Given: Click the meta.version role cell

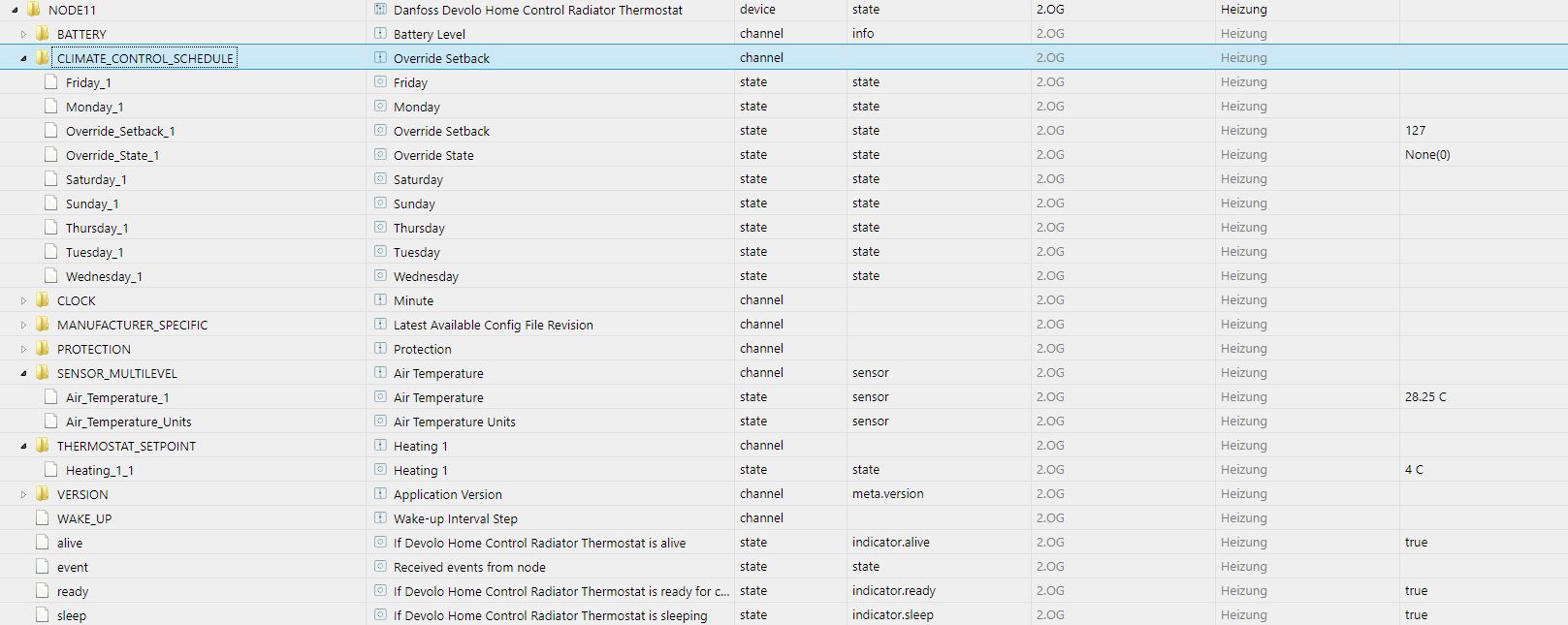Looking at the screenshot, I should click(887, 494).
